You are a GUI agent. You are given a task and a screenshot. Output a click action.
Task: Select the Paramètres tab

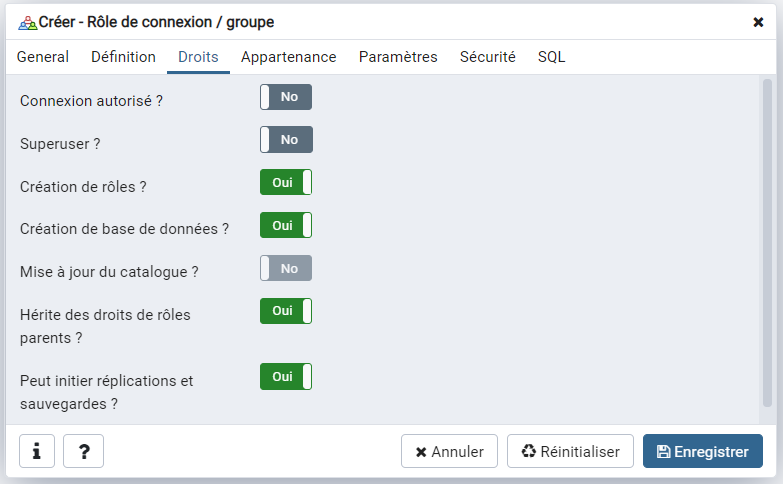[x=398, y=57]
